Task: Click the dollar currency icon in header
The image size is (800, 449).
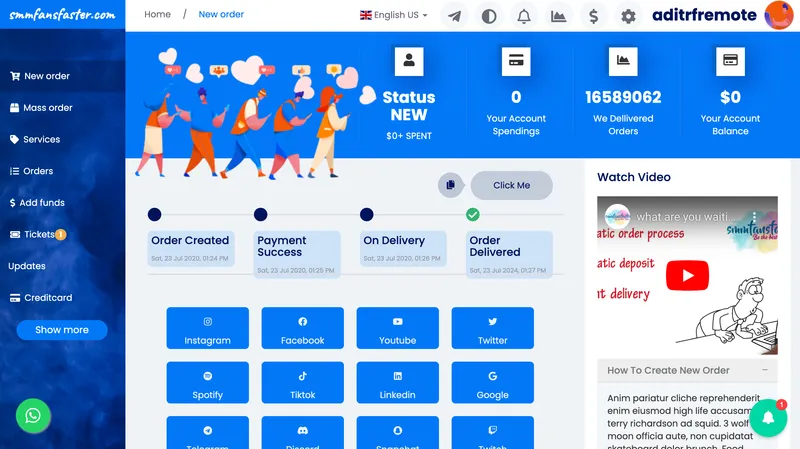Action: (x=593, y=16)
